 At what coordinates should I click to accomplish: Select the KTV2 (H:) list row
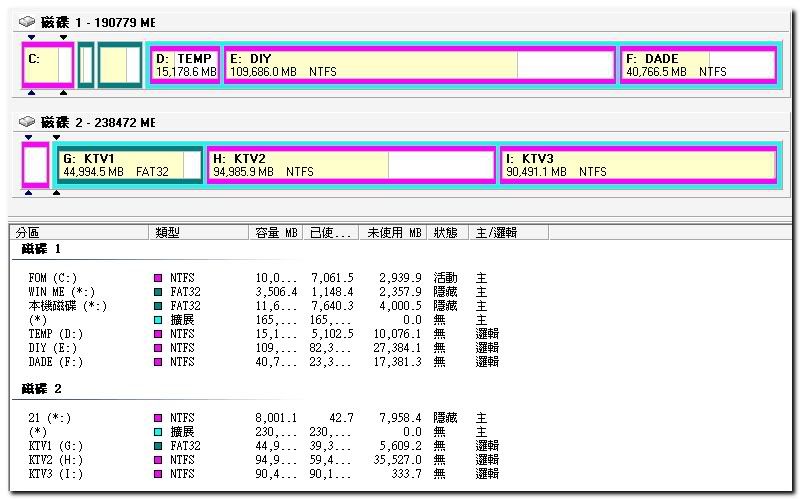pyautogui.click(x=265, y=460)
